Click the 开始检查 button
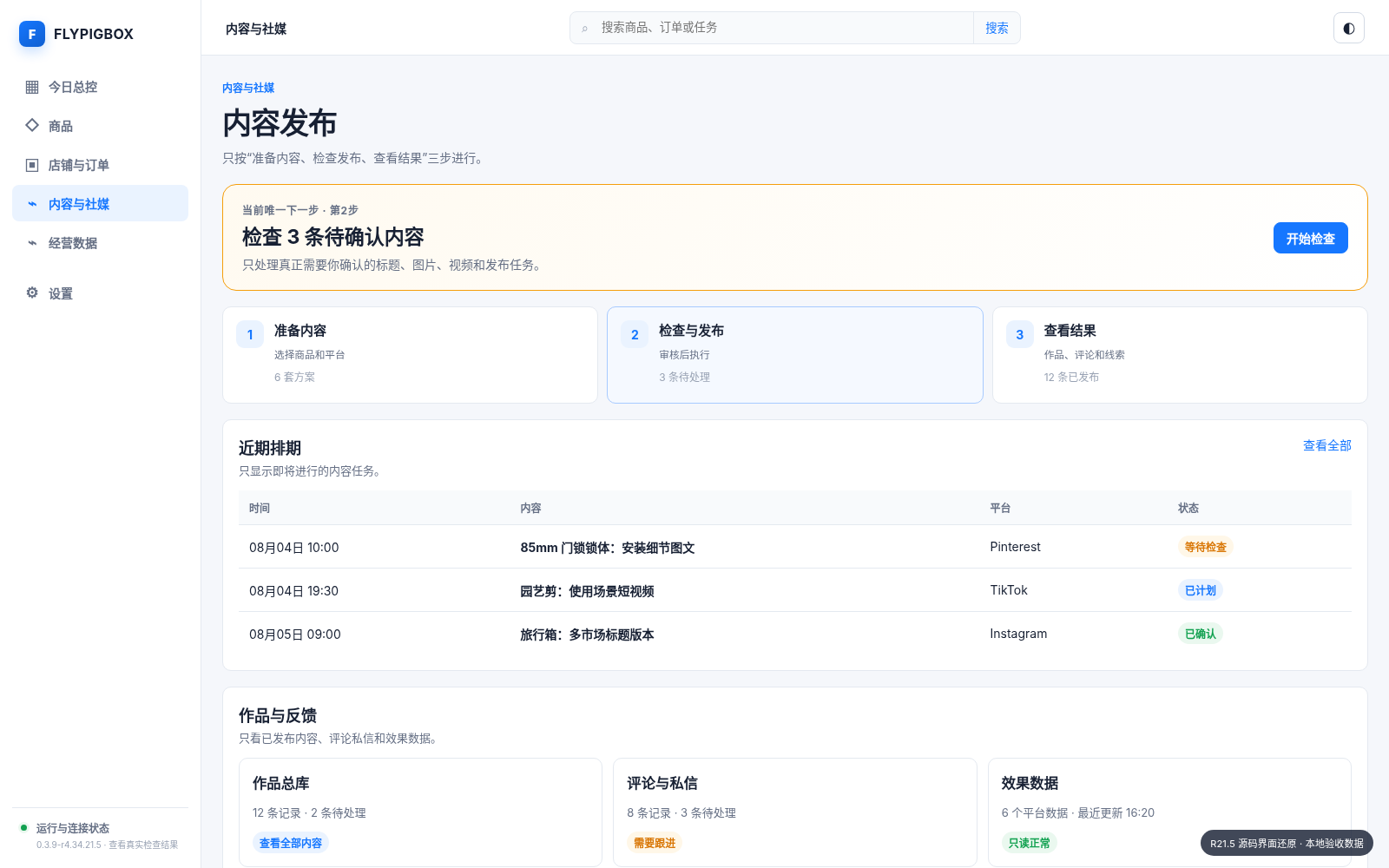 tap(1310, 238)
